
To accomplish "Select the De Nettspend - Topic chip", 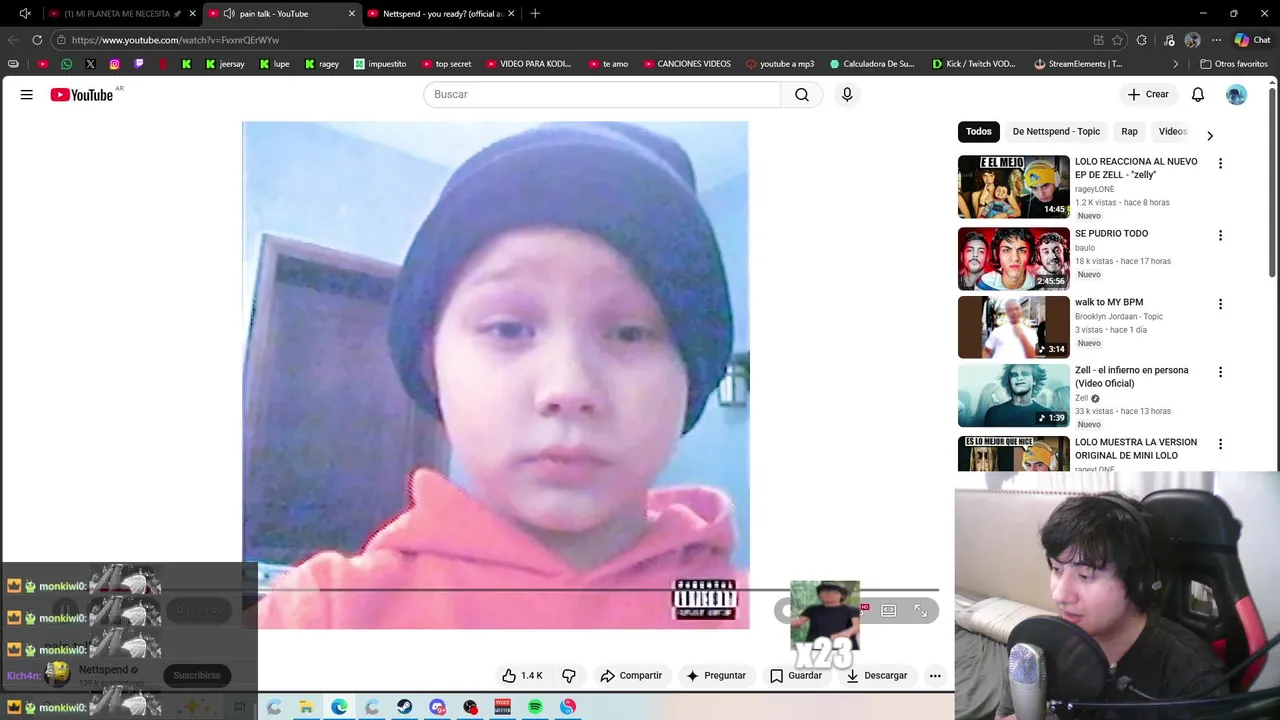I will pyautogui.click(x=1056, y=131).
